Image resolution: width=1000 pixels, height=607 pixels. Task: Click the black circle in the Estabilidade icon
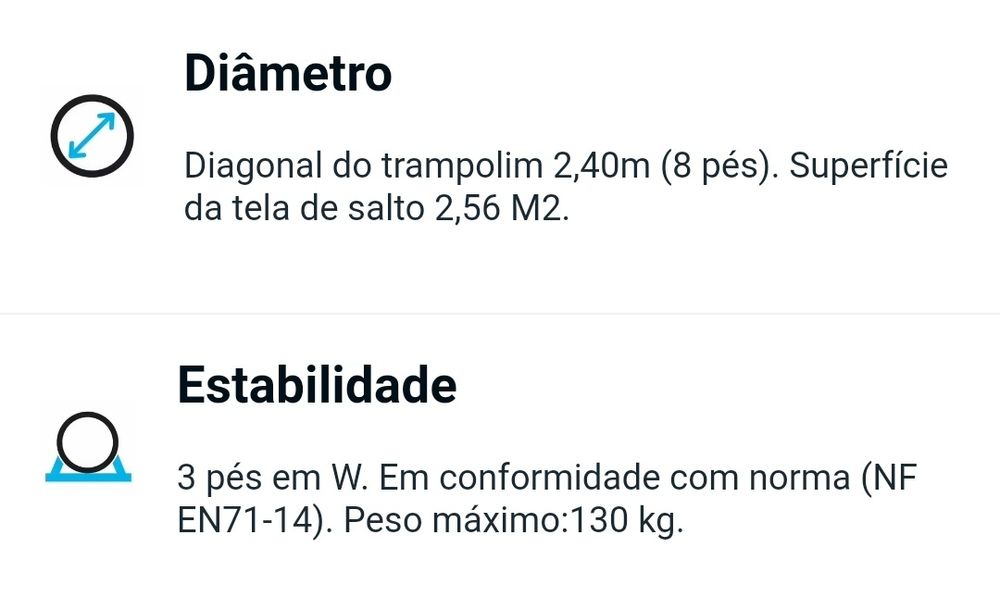(88, 438)
